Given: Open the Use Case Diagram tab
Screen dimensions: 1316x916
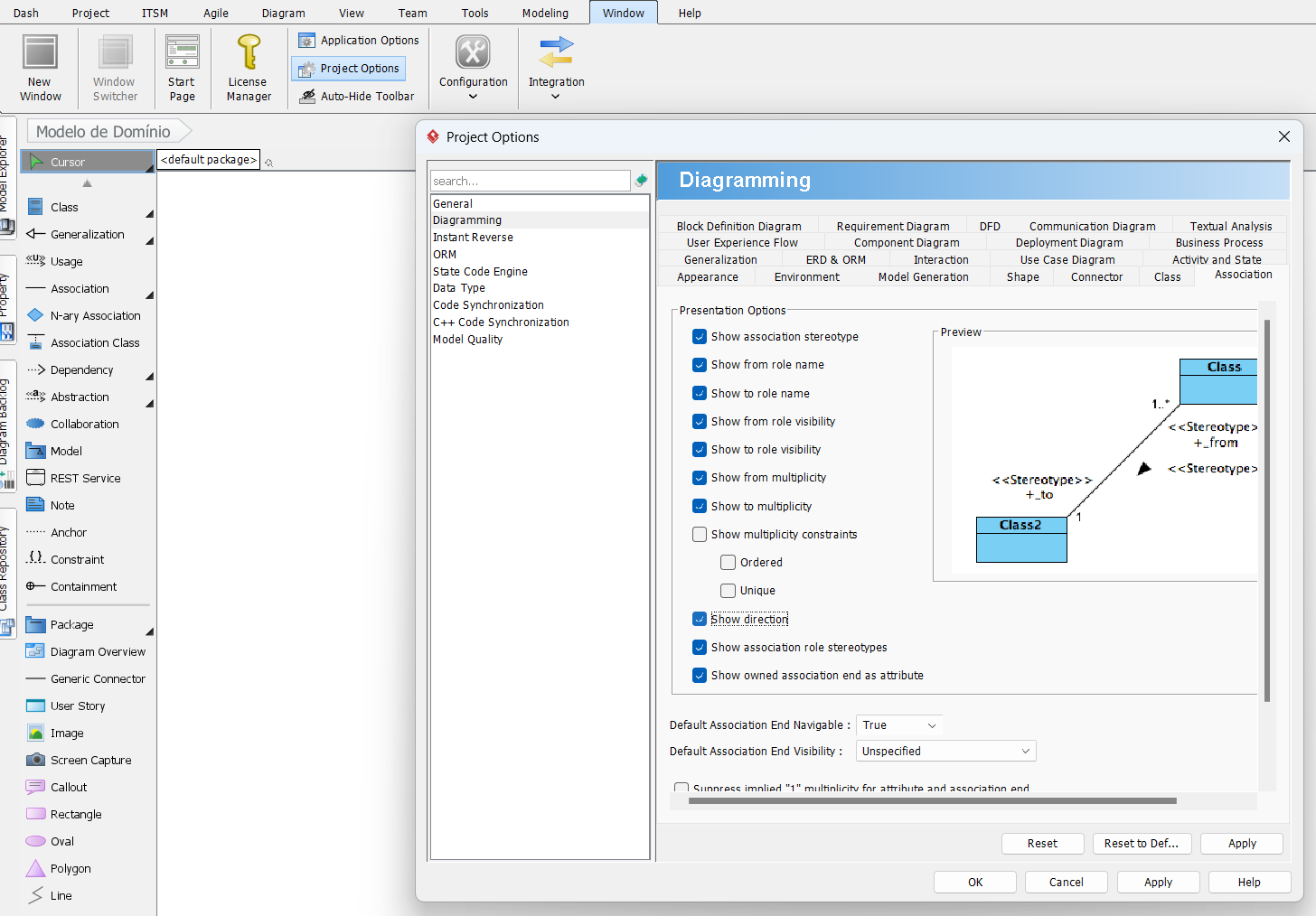Looking at the screenshot, I should pos(1067,260).
